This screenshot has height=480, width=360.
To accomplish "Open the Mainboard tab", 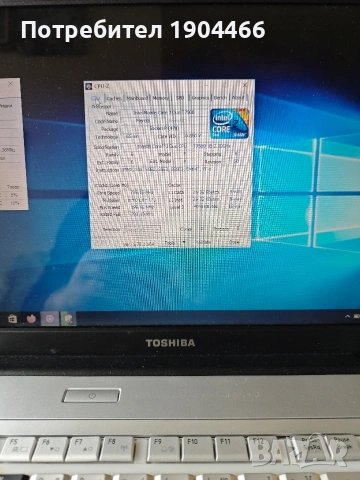I will (137, 98).
